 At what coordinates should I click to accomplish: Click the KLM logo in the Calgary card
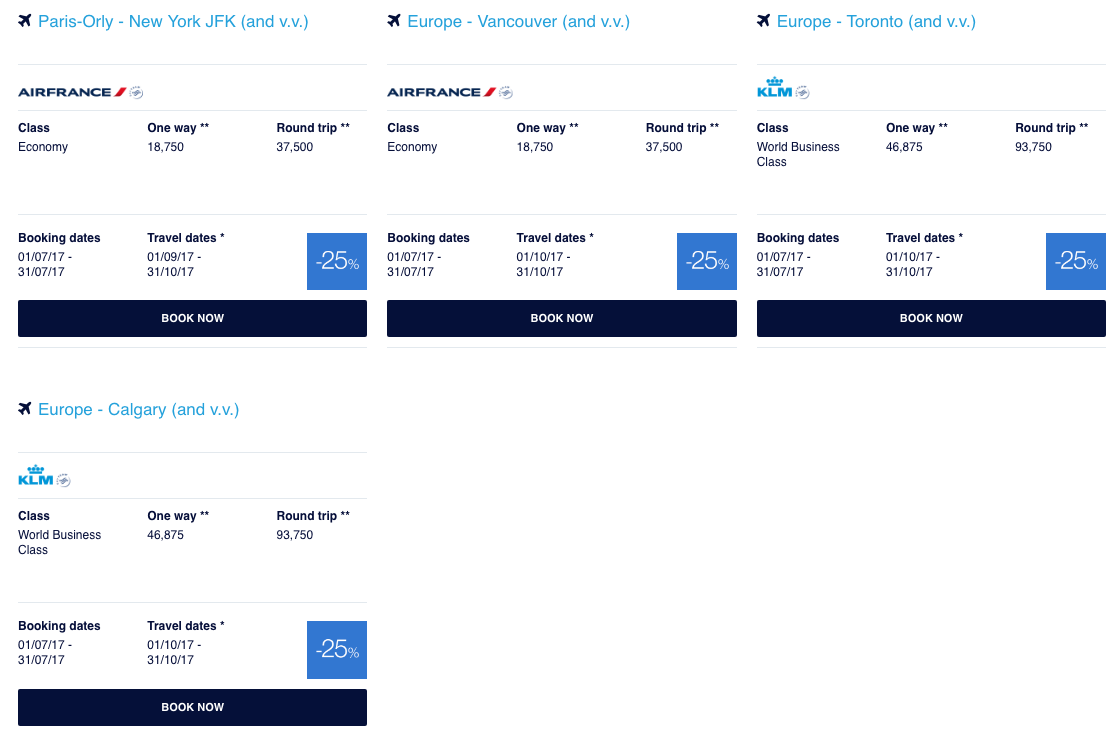coord(35,477)
